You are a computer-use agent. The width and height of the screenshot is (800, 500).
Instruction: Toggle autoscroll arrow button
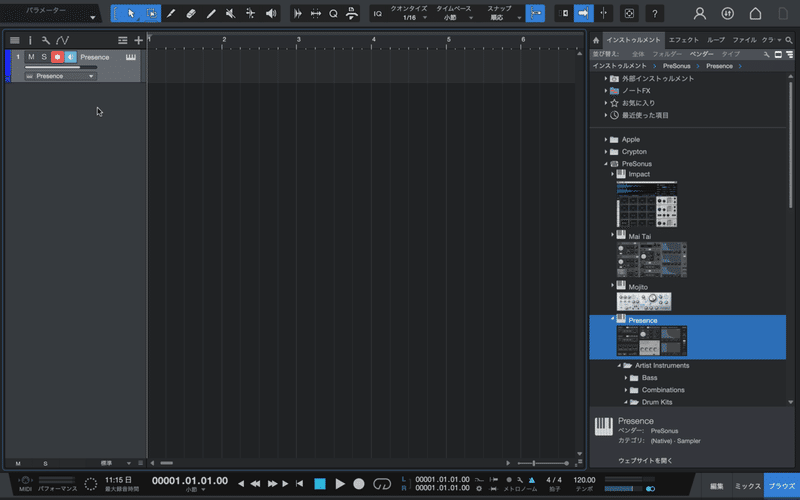pos(583,14)
